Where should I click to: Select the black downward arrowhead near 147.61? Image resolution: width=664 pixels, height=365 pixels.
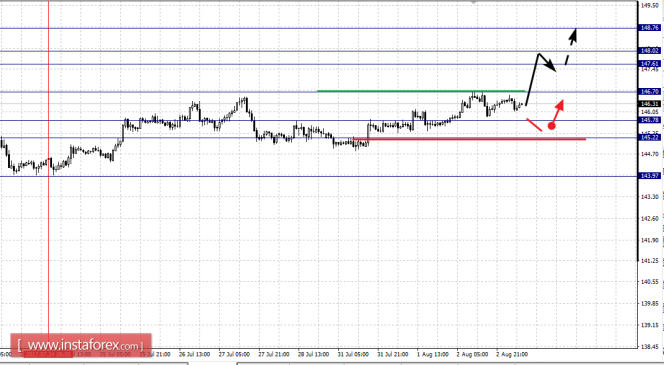(x=551, y=66)
